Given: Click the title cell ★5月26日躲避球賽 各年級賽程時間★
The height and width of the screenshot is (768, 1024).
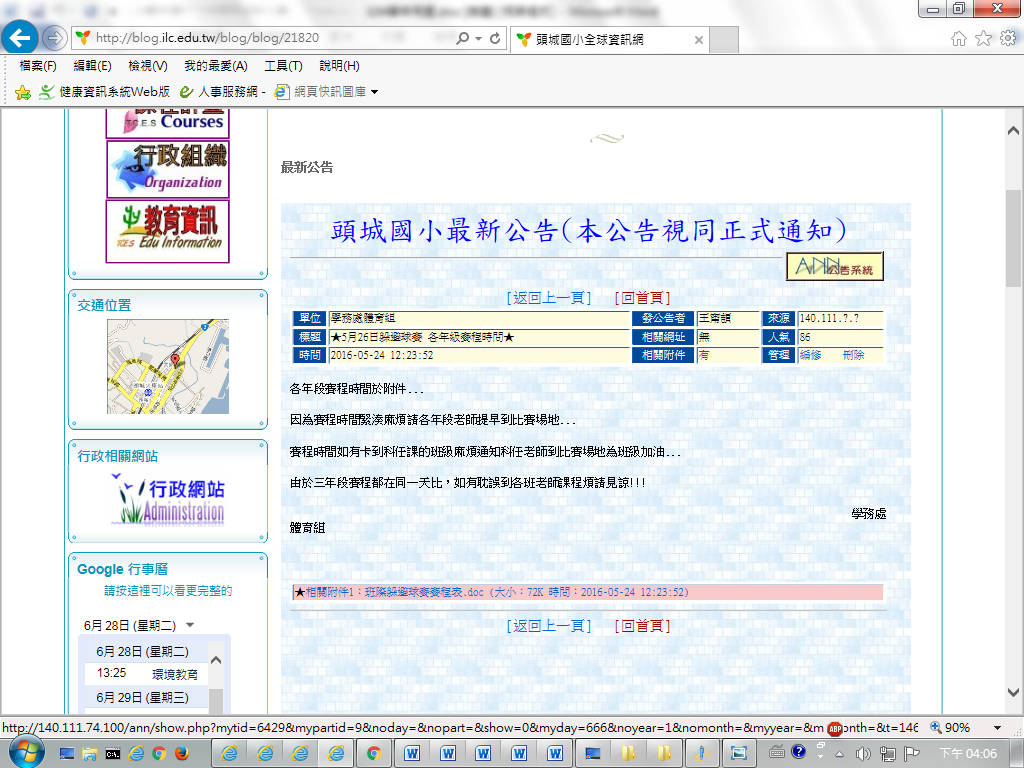Looking at the screenshot, I should tap(479, 338).
